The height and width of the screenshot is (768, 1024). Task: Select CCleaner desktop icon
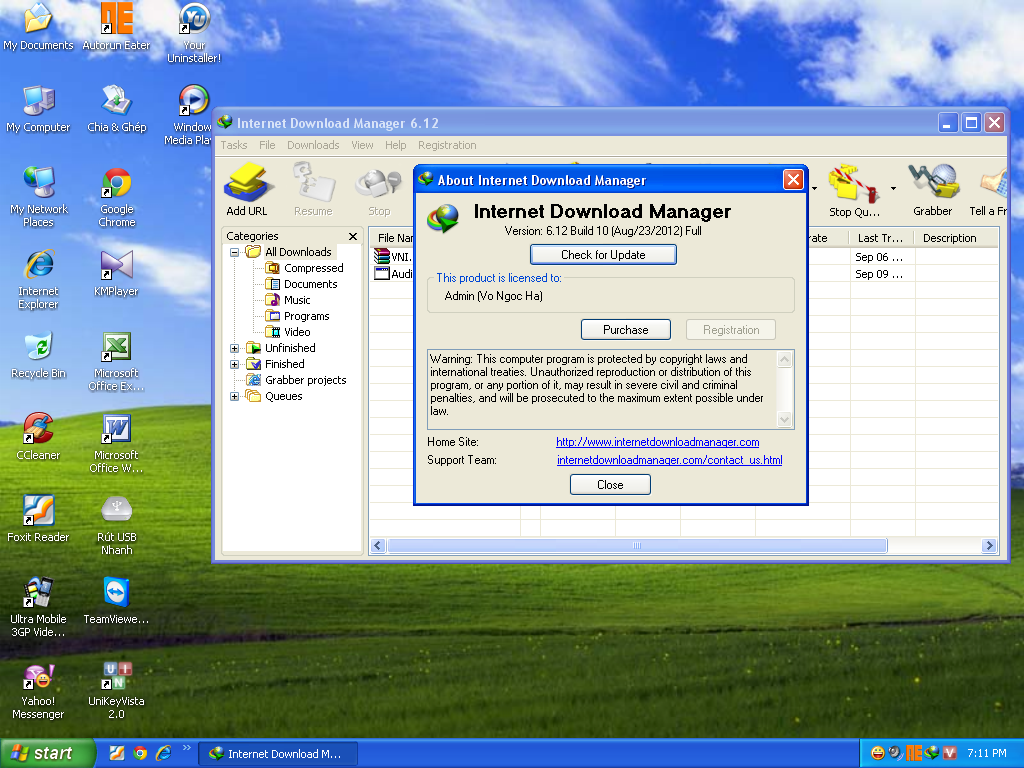point(38,437)
